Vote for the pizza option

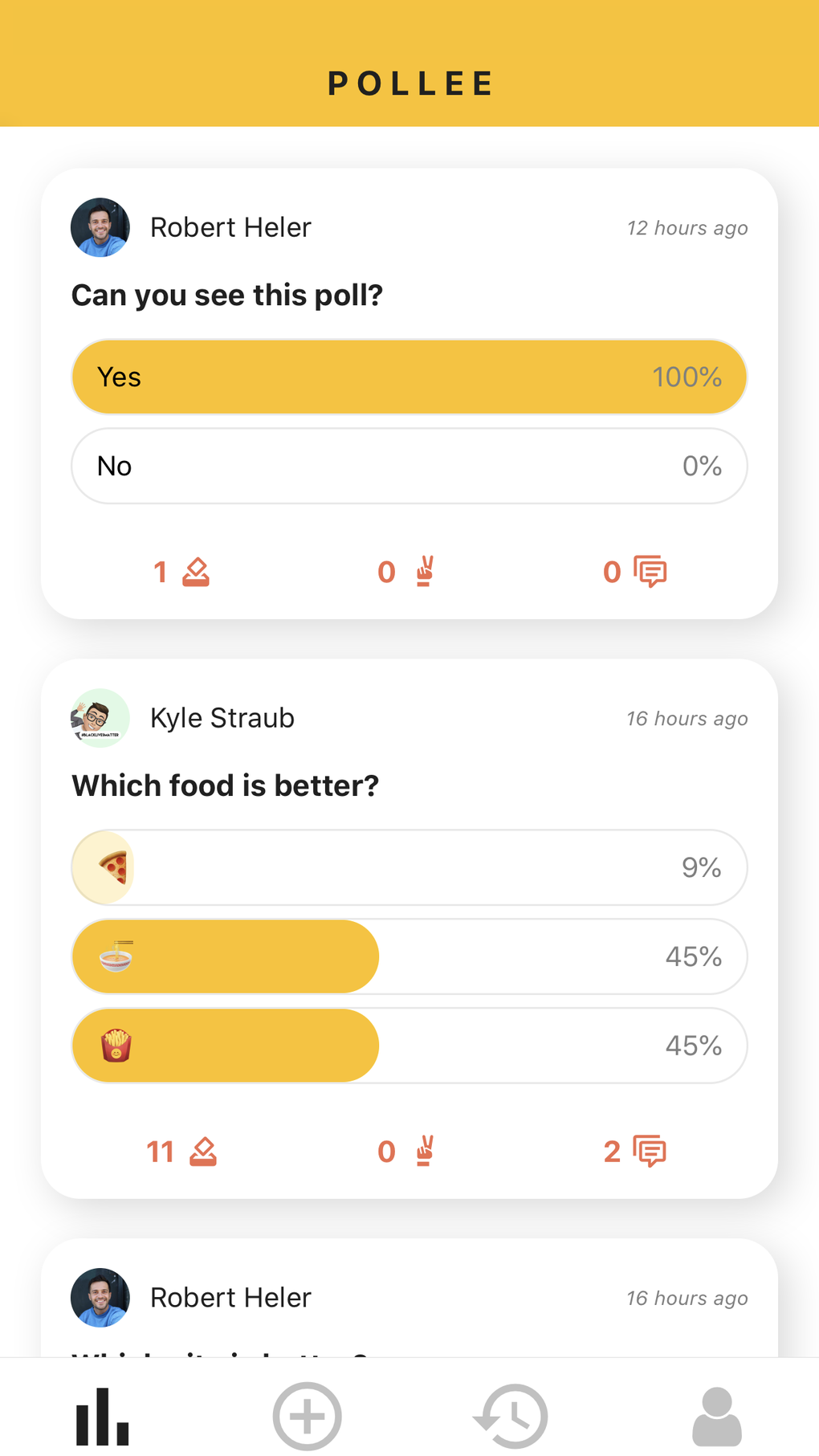(x=409, y=867)
